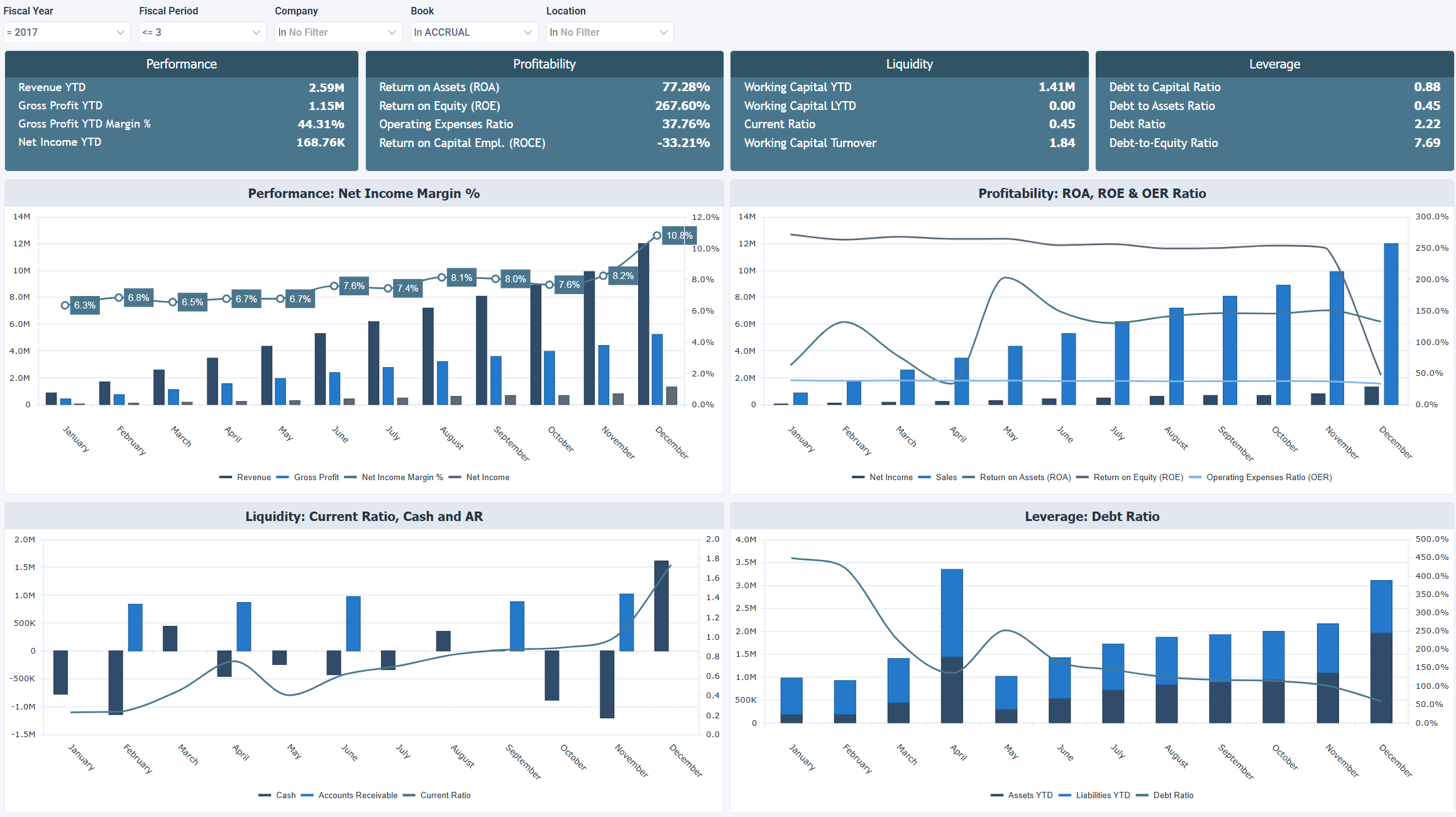Toggle the Accounts Receivable legend item

coord(358,795)
